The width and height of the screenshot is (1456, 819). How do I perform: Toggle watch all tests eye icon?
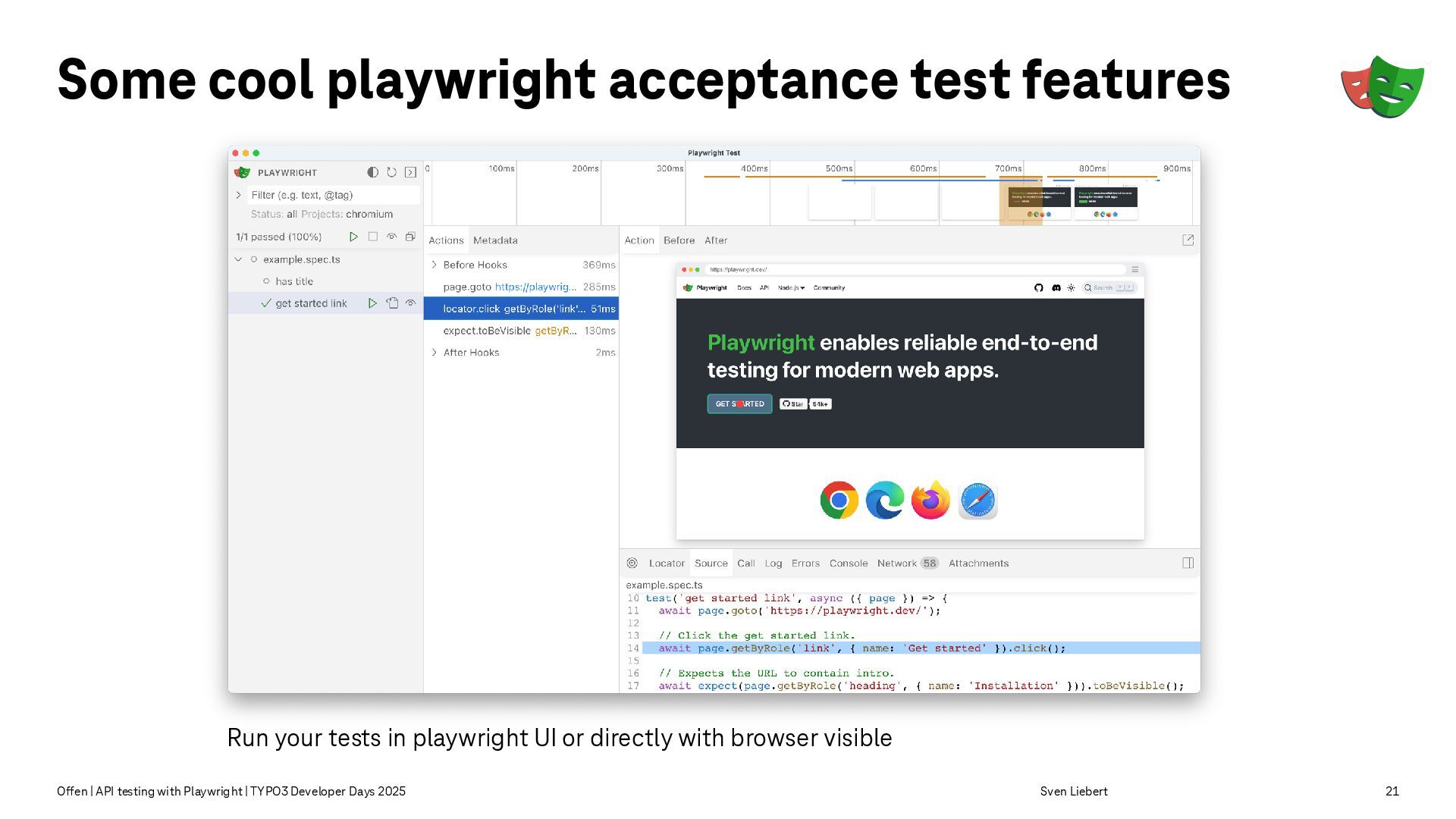pyautogui.click(x=391, y=237)
